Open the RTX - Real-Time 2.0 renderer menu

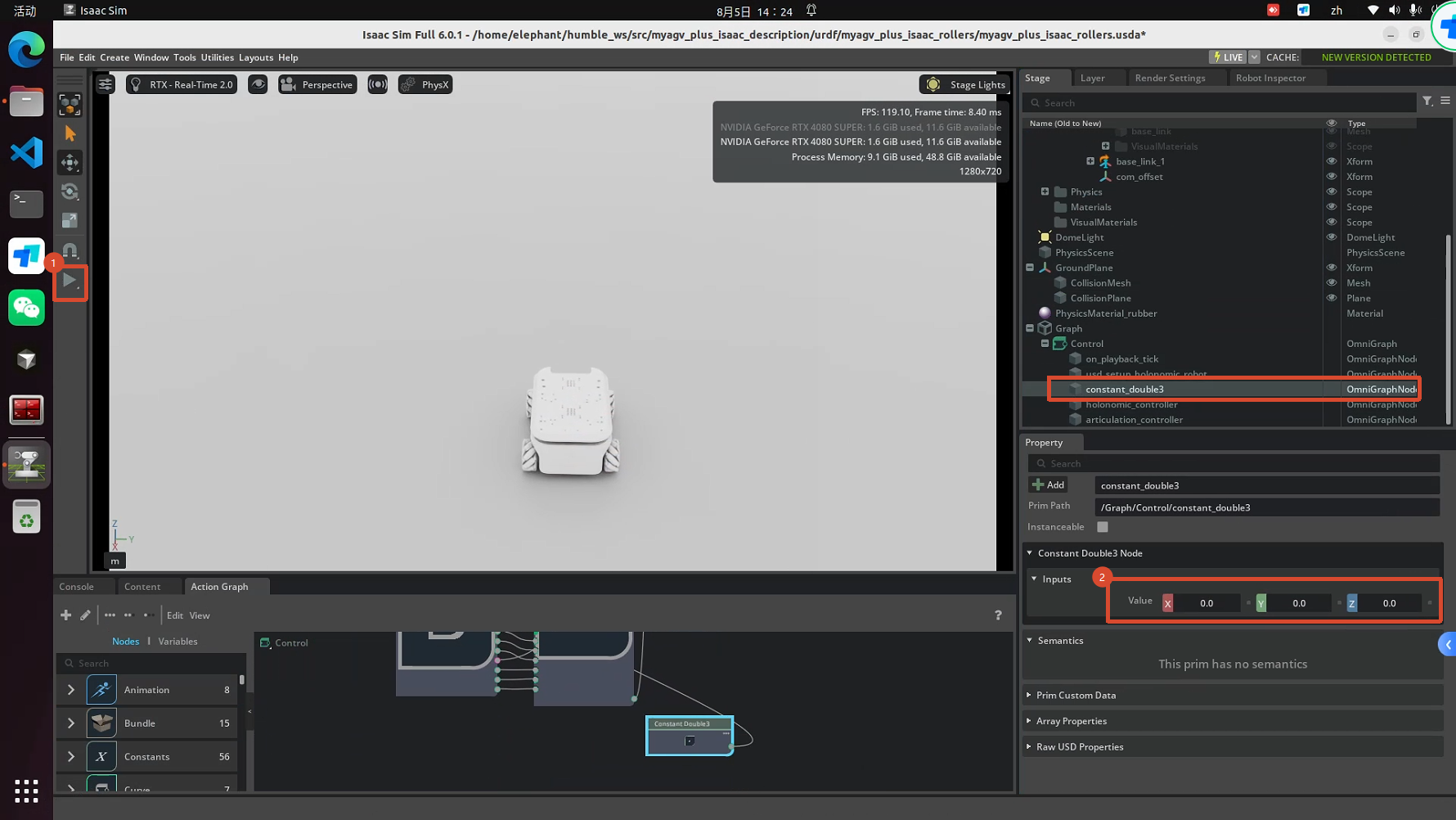(x=182, y=84)
